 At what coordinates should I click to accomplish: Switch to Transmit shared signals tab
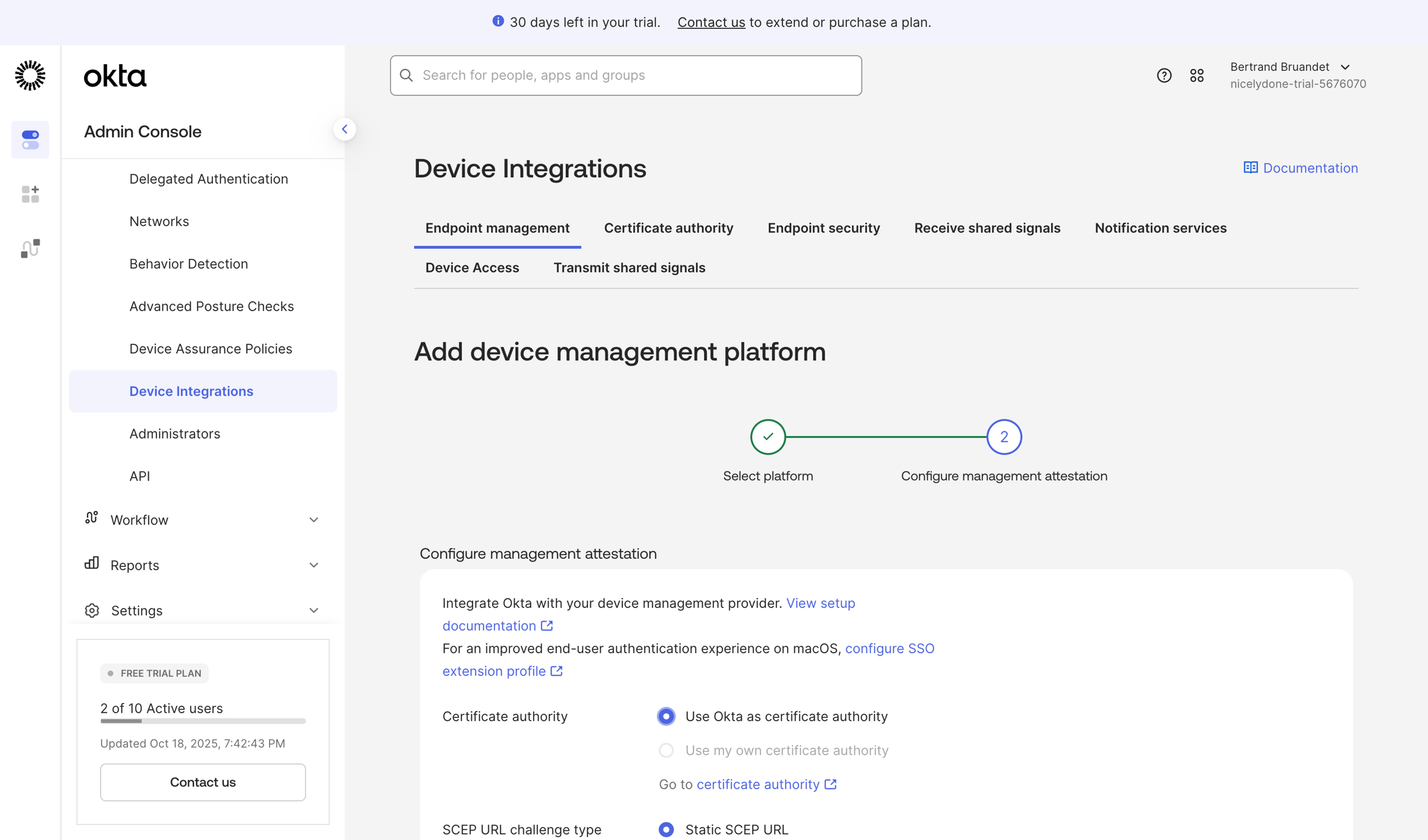point(629,268)
